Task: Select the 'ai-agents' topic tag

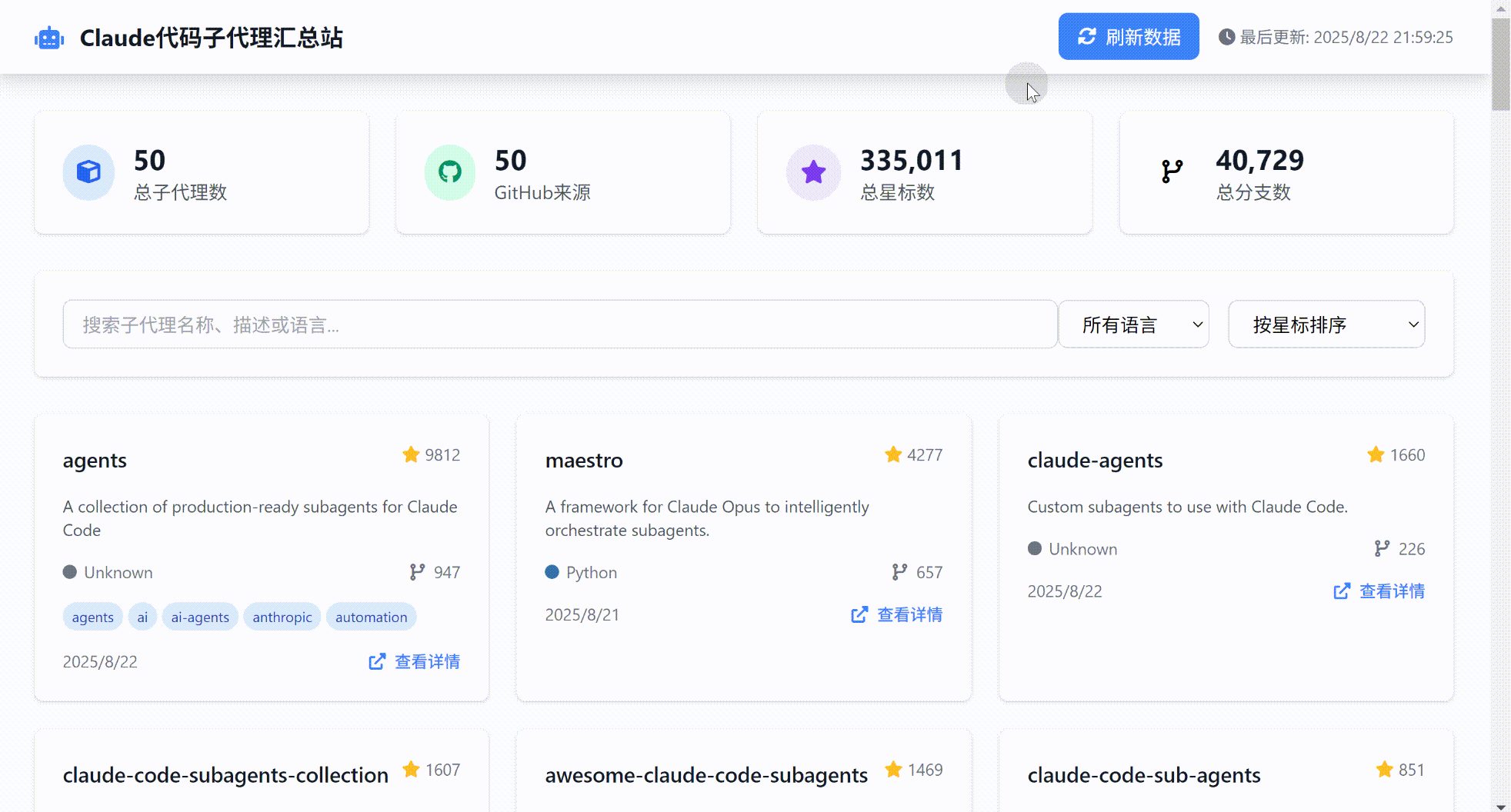Action: pyautogui.click(x=200, y=617)
